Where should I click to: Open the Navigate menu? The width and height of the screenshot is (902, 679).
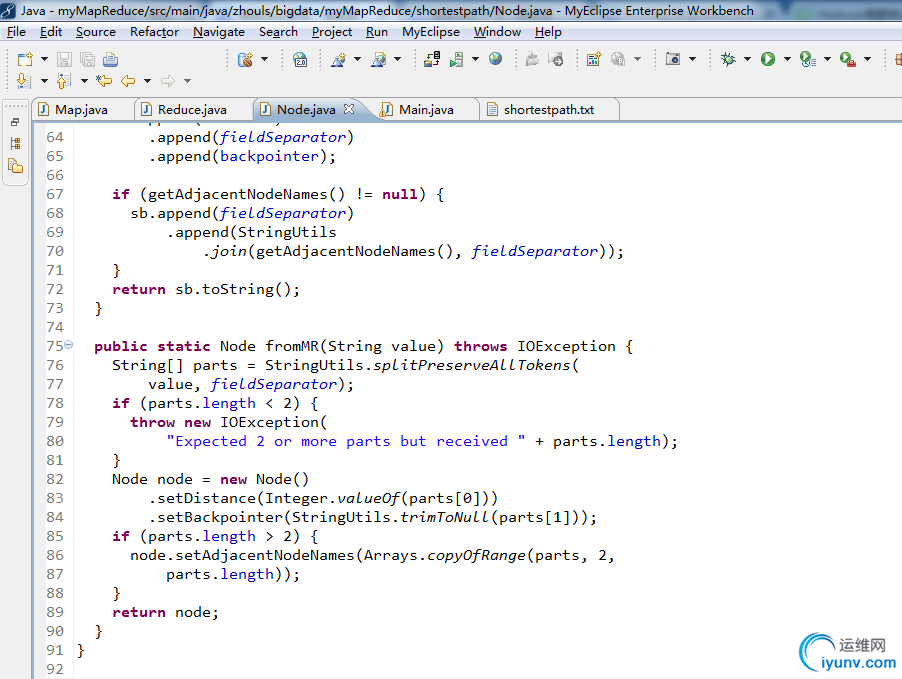pyautogui.click(x=219, y=32)
